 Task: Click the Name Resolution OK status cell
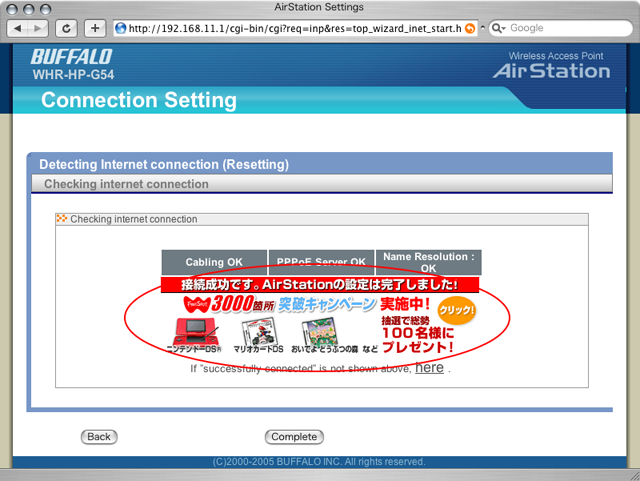[429, 262]
